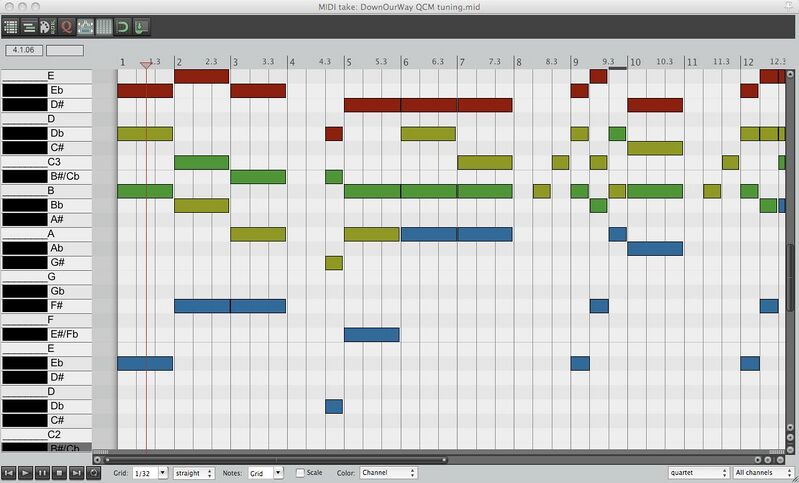
Task: Click the track list lines icon
Action: tap(30, 26)
